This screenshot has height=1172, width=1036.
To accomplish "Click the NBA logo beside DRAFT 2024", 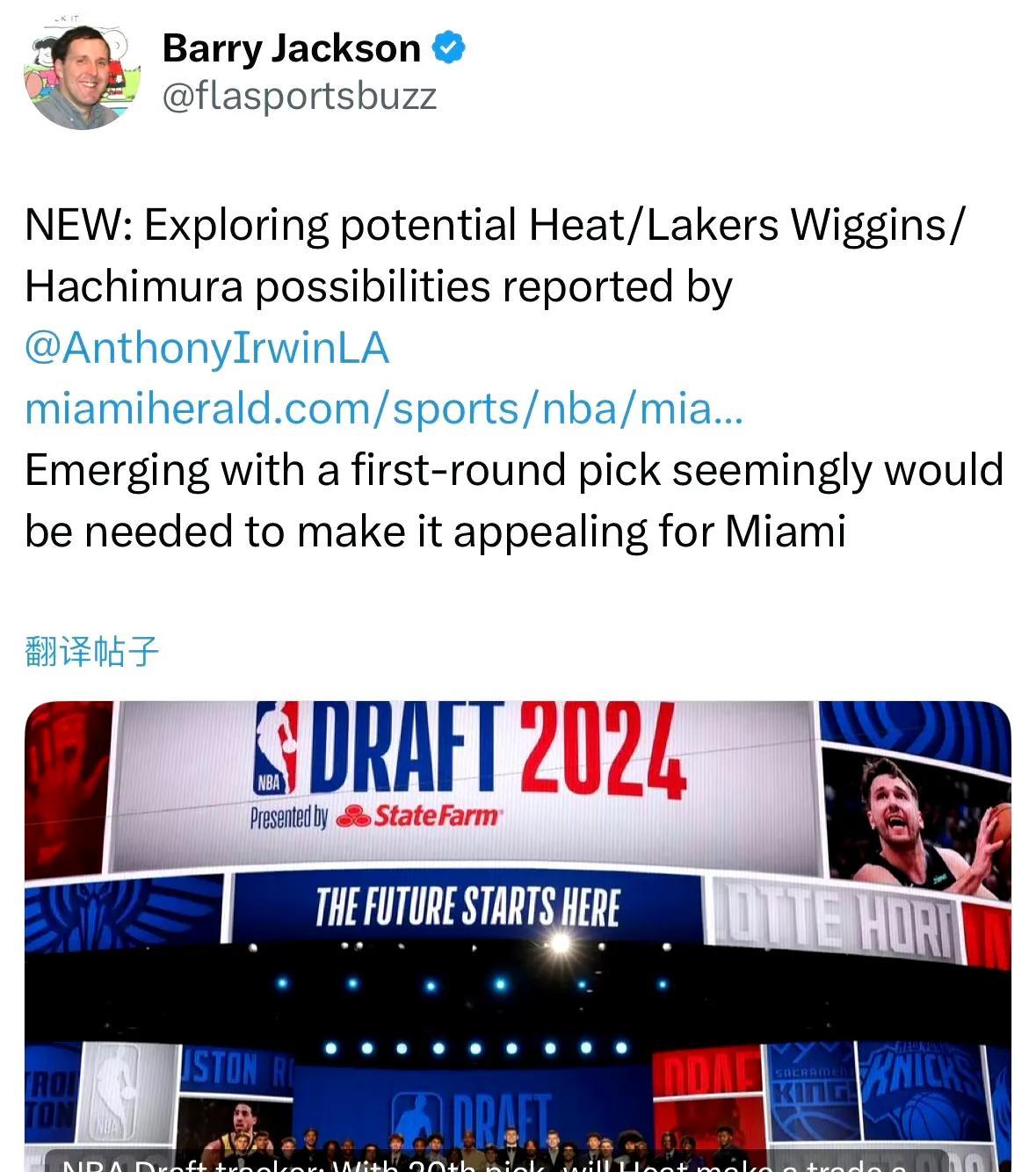I will tap(276, 747).
